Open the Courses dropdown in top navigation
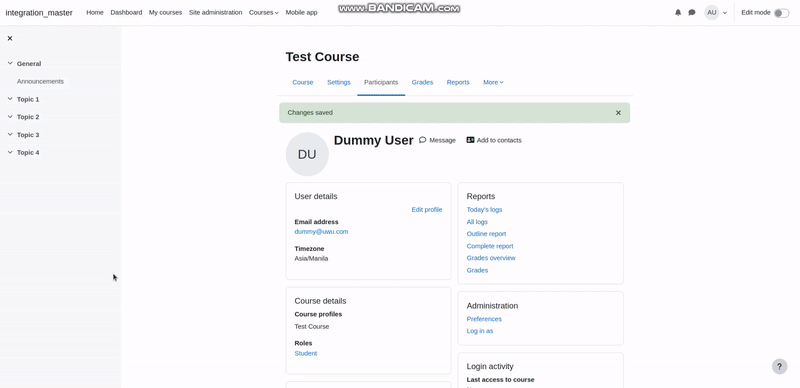Screen dimensions: 800x388 (263, 12)
